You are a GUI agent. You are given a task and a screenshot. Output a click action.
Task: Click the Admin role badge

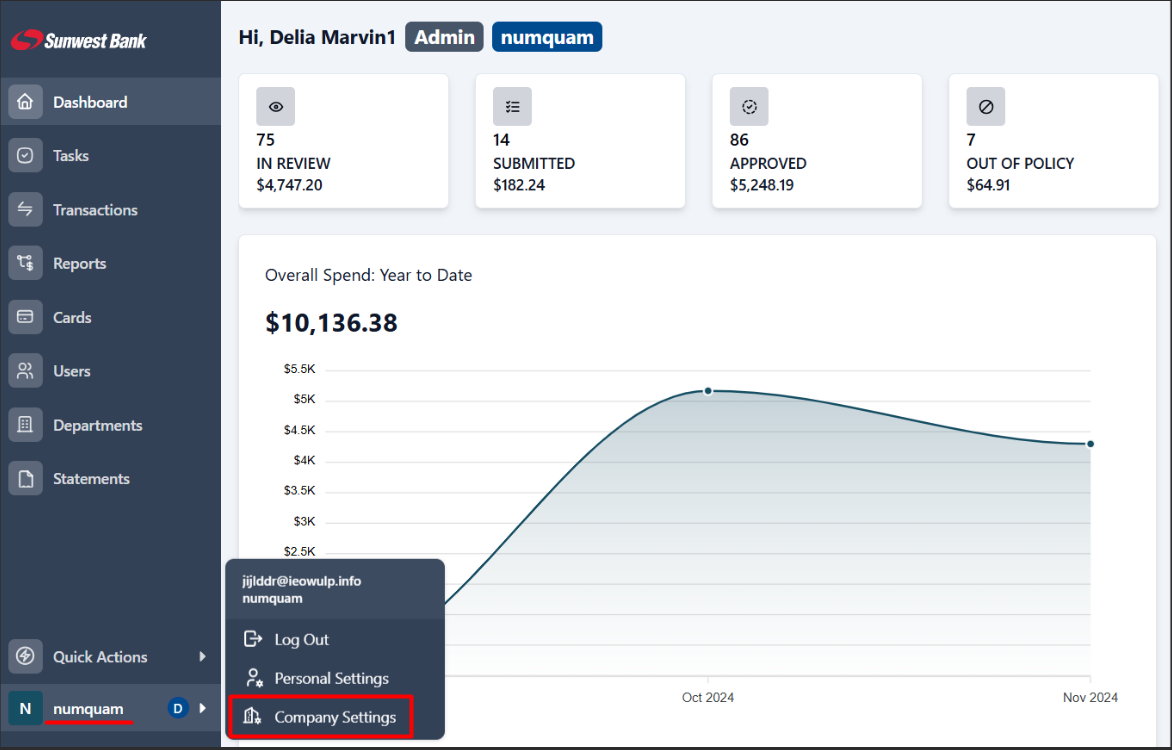point(444,37)
